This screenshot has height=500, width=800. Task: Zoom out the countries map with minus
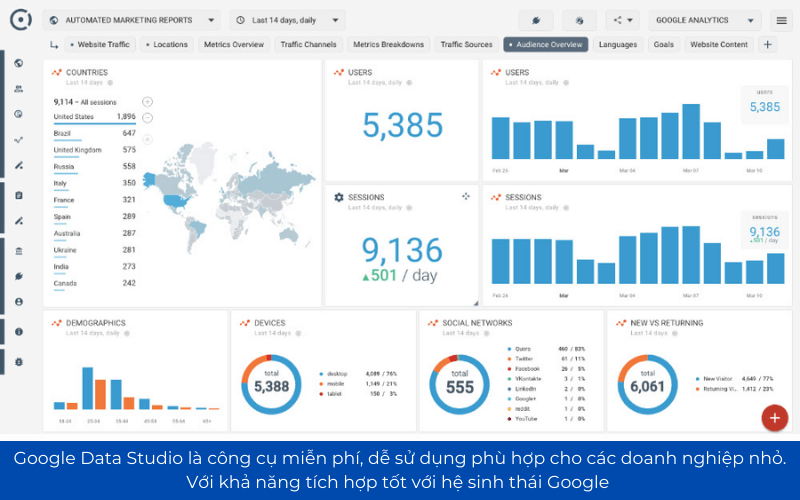[147, 118]
